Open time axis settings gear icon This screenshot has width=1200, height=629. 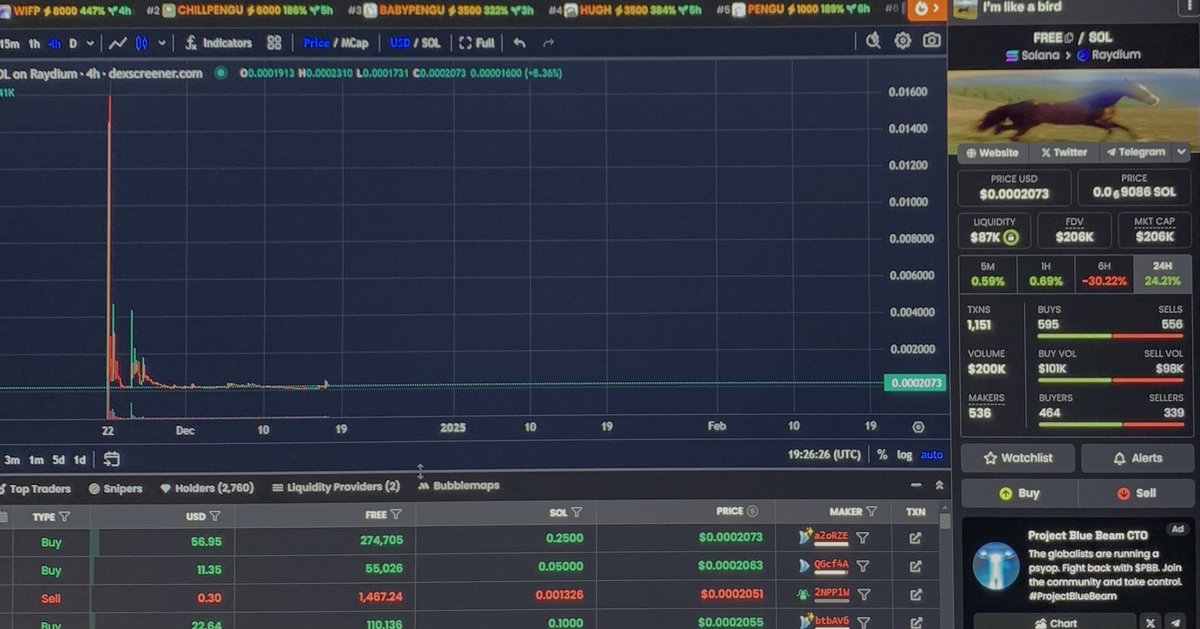pyautogui.click(x=918, y=427)
